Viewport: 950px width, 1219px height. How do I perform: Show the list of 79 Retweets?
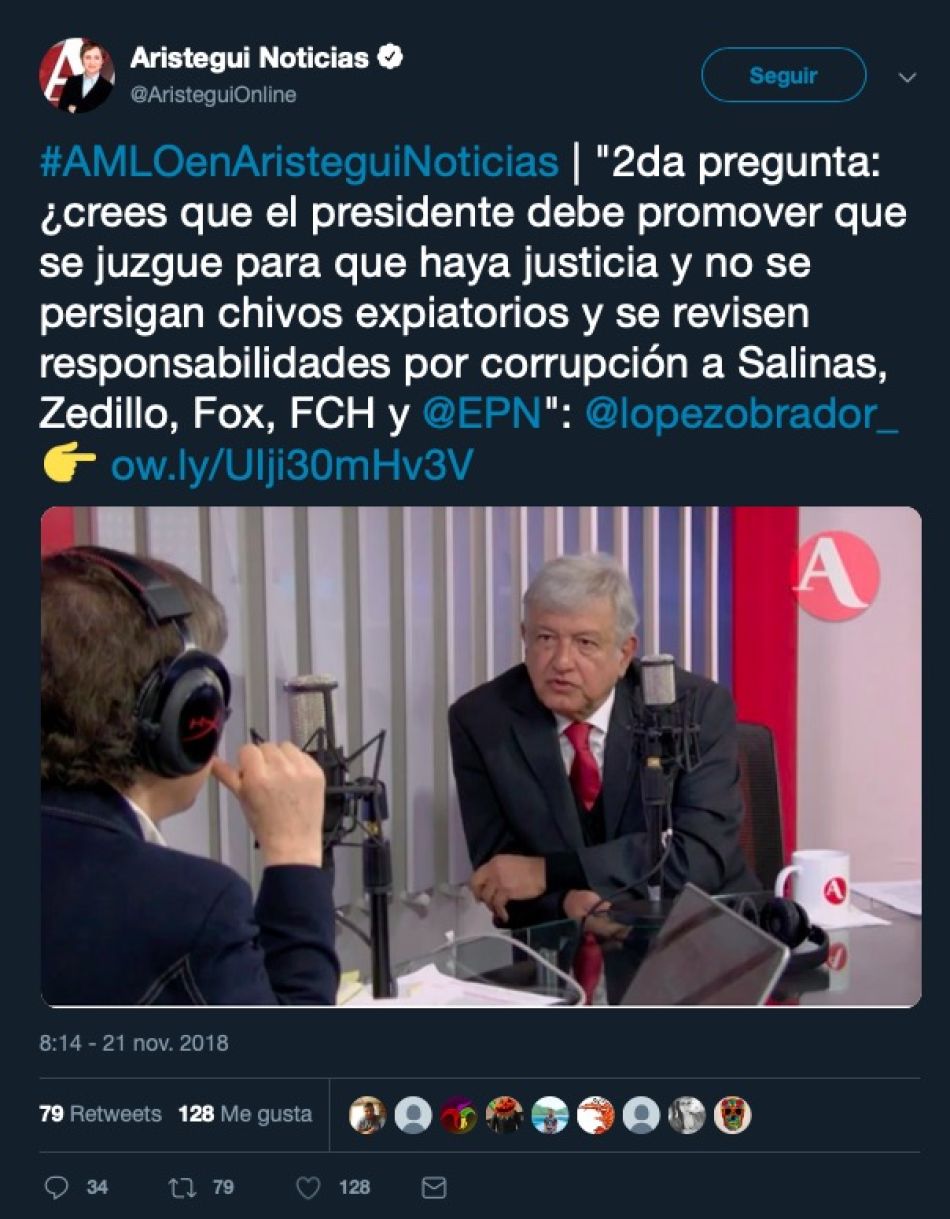(100, 1114)
